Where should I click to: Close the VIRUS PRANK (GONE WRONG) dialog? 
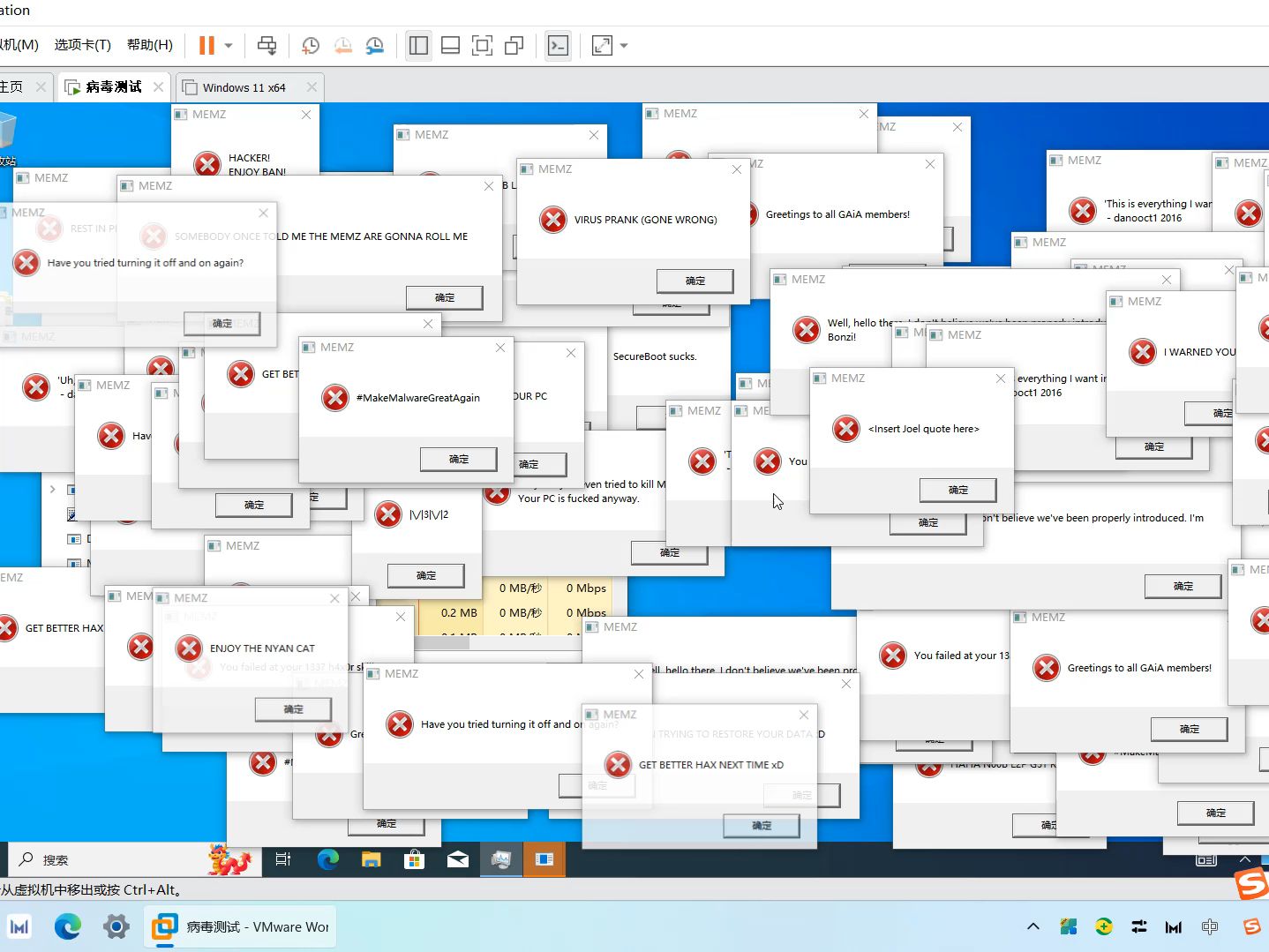point(737,169)
